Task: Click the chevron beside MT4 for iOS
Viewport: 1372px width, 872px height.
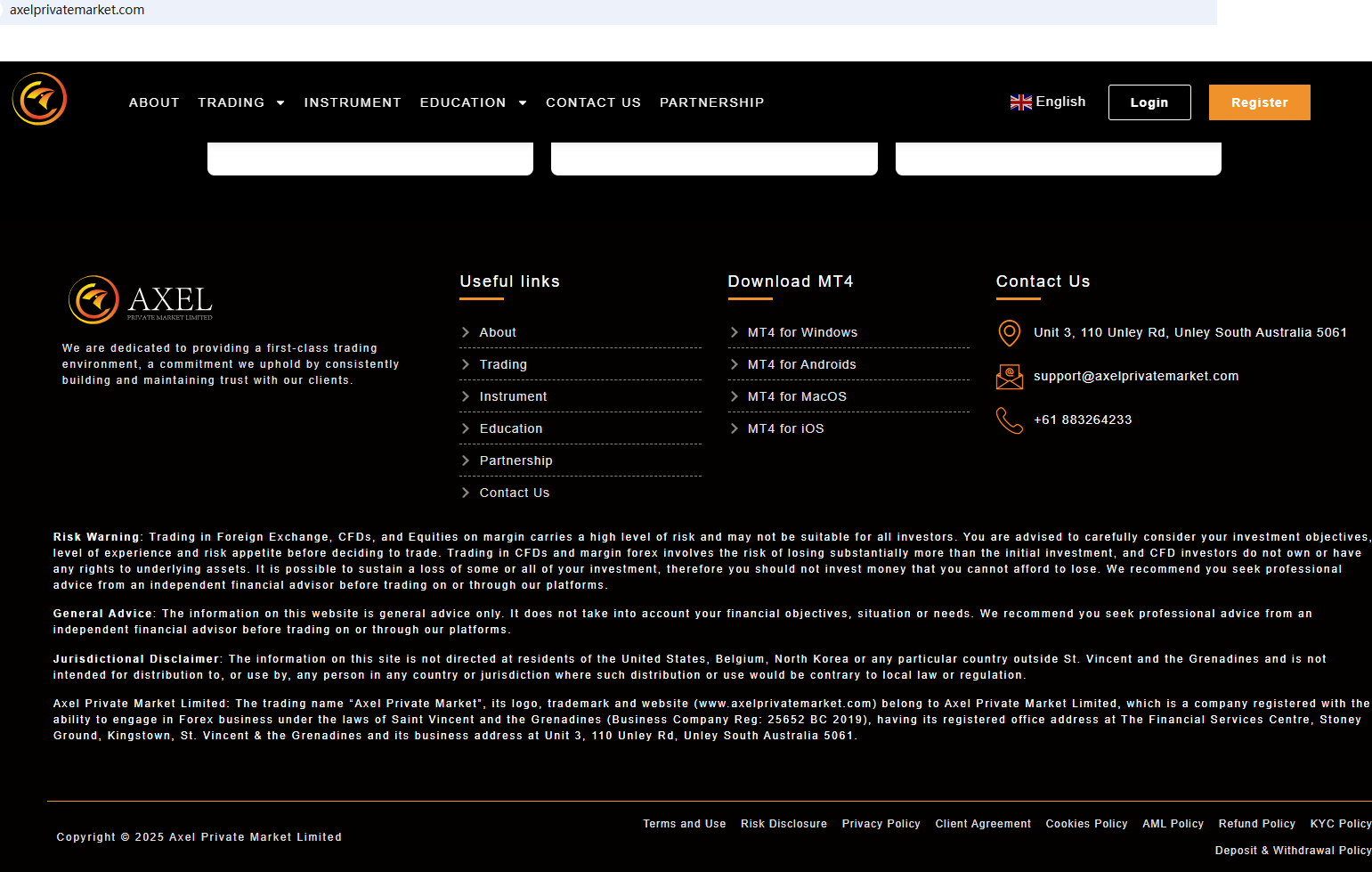Action: pos(735,428)
